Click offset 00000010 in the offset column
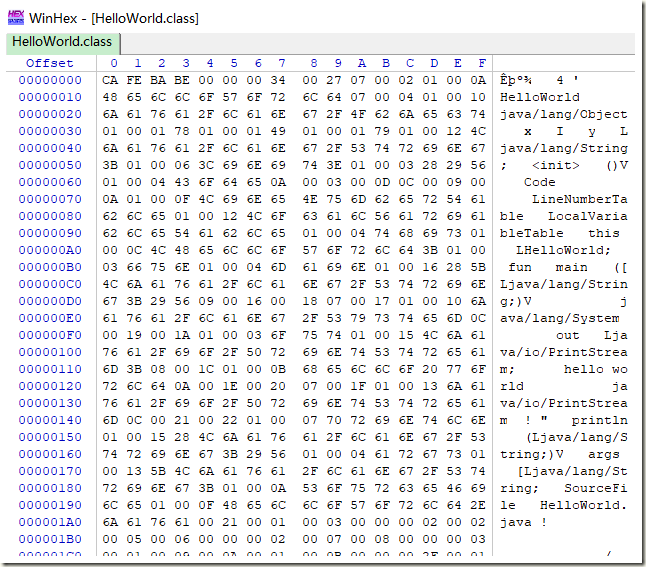Image resolution: width=646 pixels, height=567 pixels. (50, 97)
